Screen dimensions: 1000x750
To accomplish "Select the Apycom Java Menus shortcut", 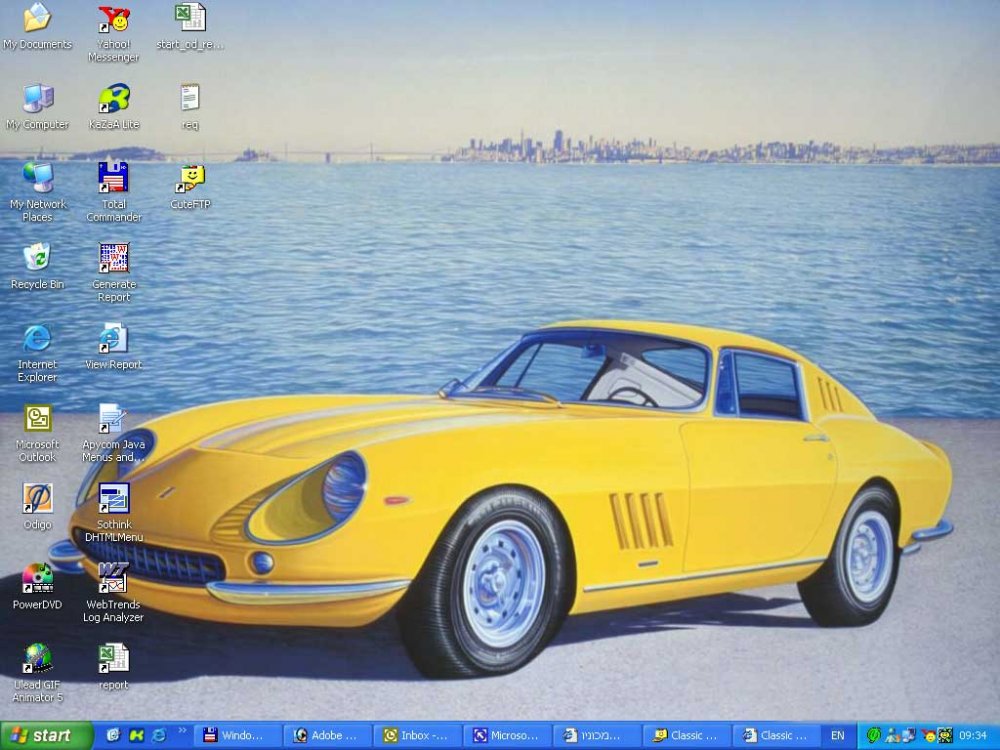I will click(x=114, y=433).
